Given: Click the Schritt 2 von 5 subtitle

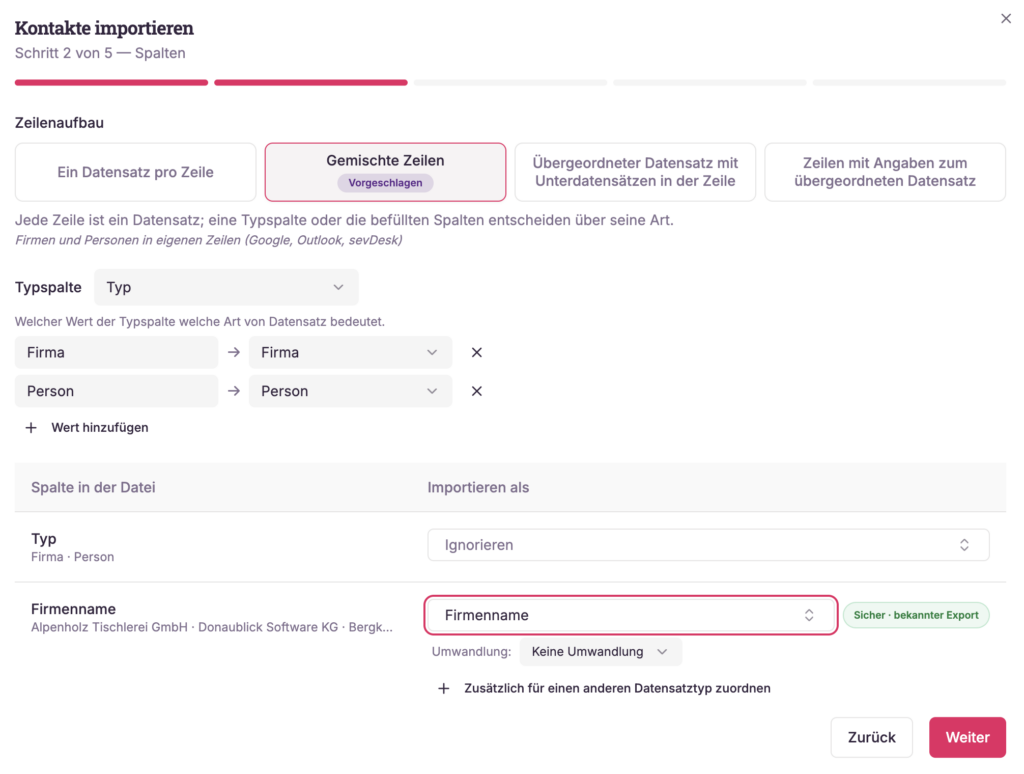Looking at the screenshot, I should pyautogui.click(x=100, y=53).
